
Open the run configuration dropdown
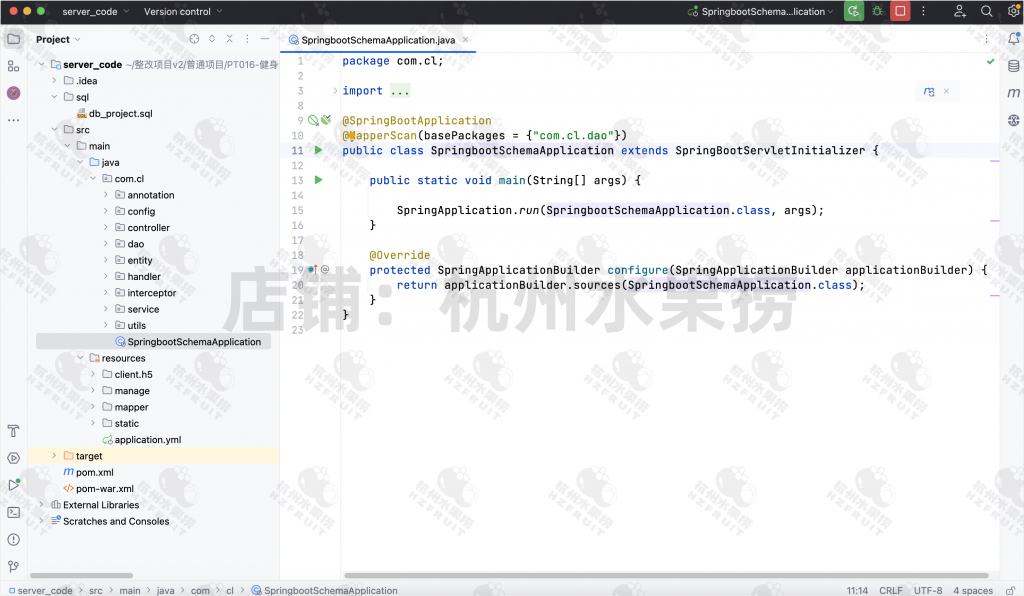click(766, 12)
